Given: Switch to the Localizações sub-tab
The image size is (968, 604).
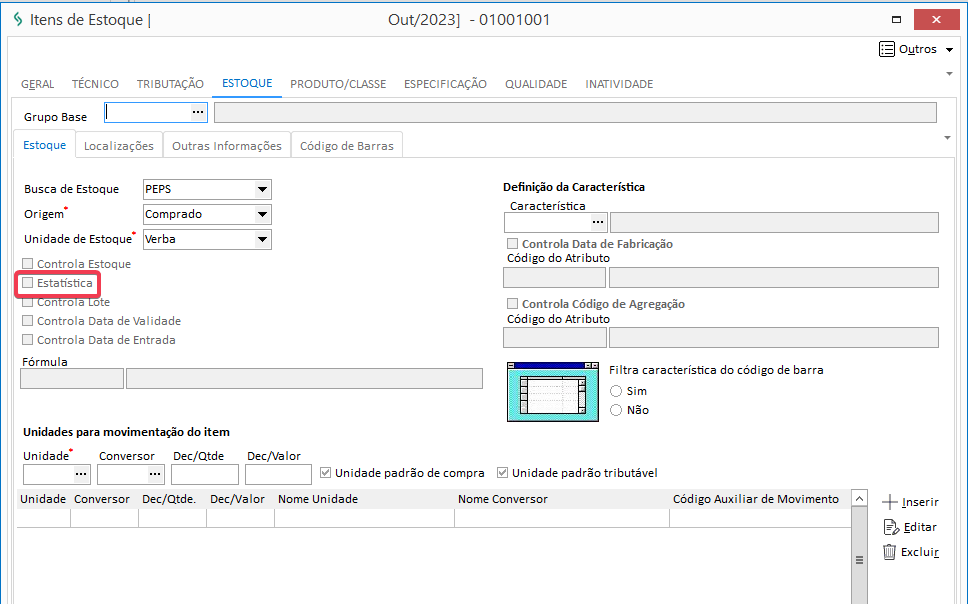Looking at the screenshot, I should coord(119,146).
